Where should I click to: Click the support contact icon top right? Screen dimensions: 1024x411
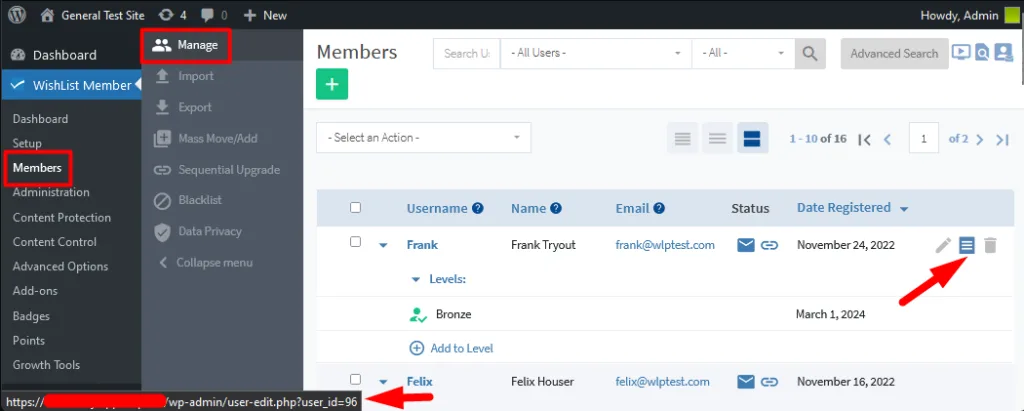coord(1002,53)
